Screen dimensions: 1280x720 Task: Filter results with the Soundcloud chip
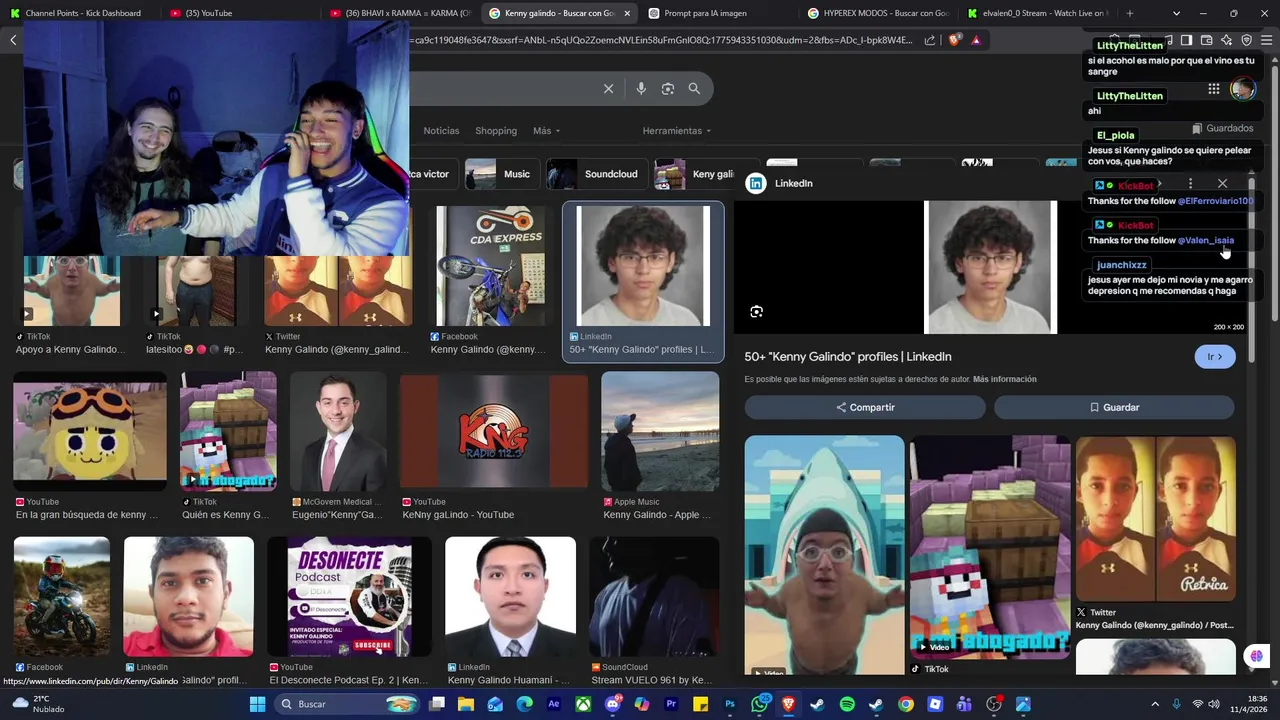coord(597,174)
